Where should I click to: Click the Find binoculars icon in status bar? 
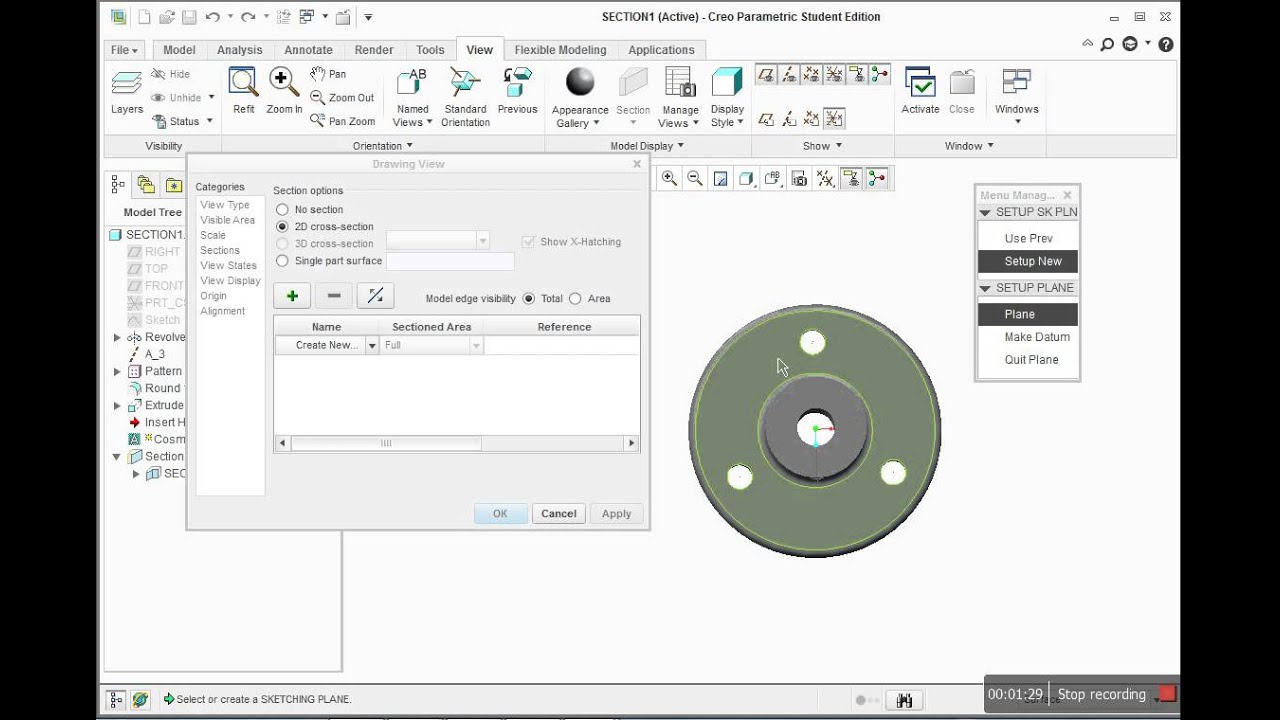(905, 701)
